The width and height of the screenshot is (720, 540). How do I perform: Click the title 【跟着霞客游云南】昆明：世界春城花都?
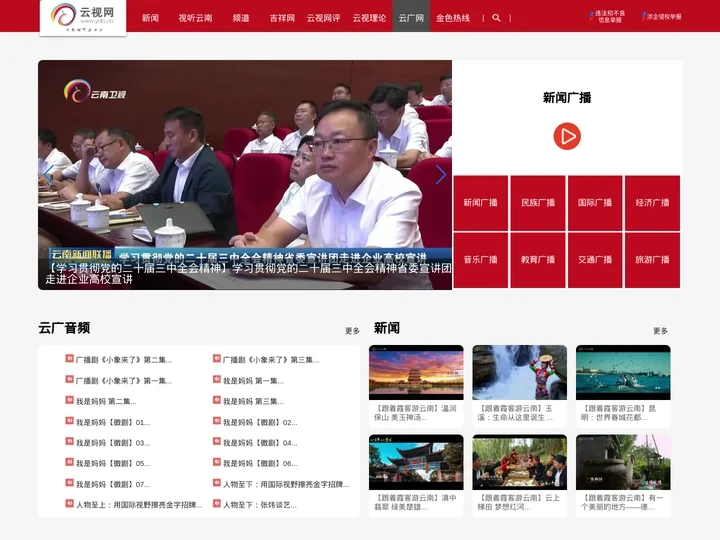point(619,413)
